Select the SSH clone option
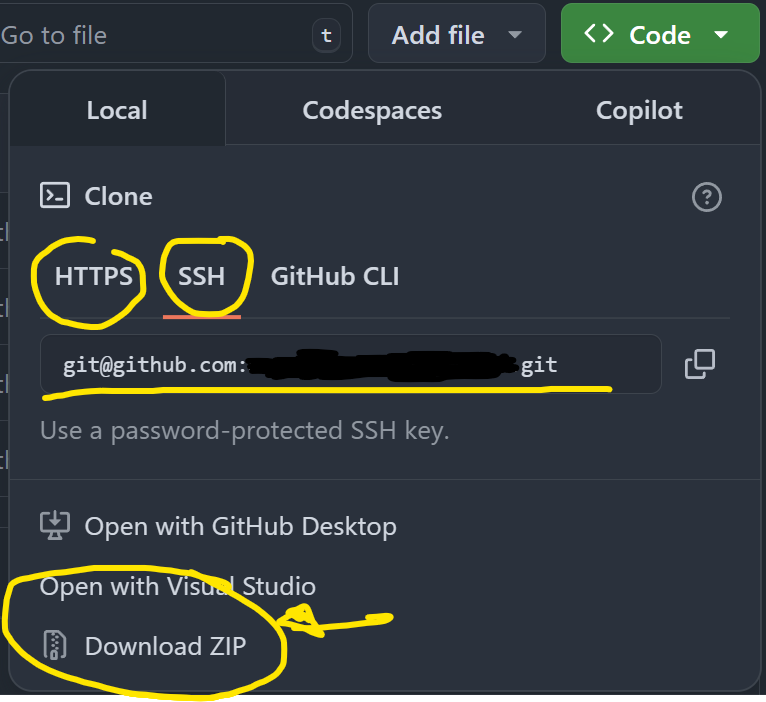766x702 pixels. click(x=202, y=276)
